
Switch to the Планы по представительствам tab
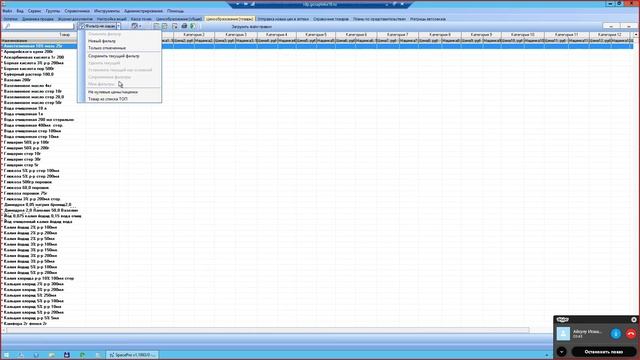379,19
